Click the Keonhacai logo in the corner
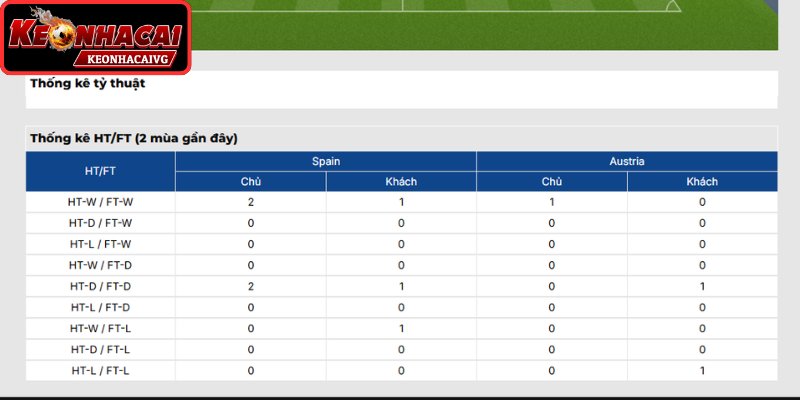The width and height of the screenshot is (800, 400). coord(96,38)
